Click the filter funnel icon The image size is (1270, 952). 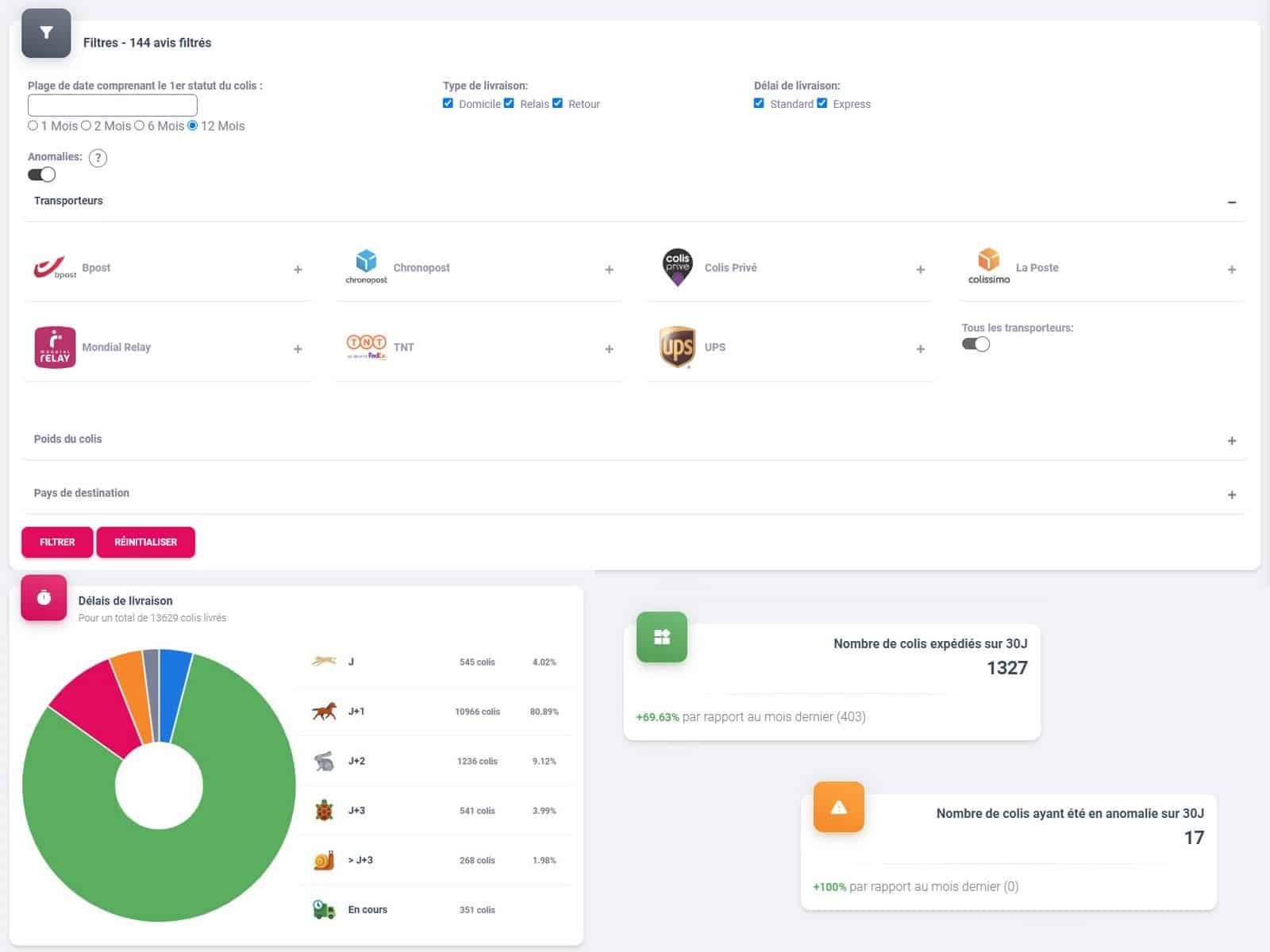click(46, 33)
